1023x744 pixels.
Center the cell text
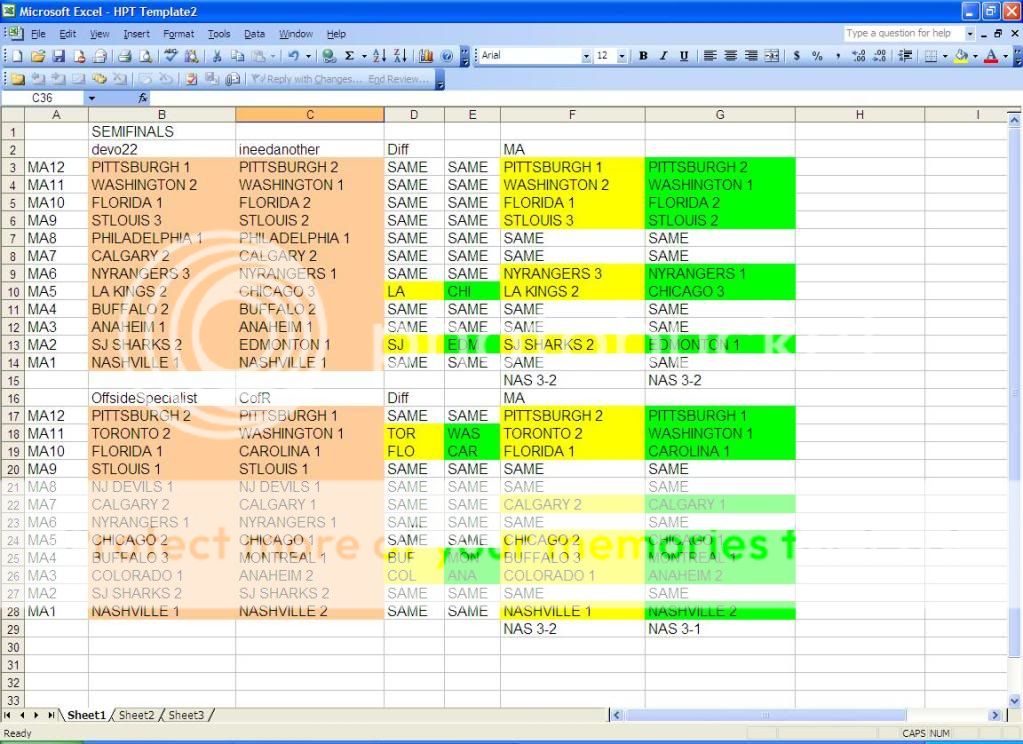point(731,56)
